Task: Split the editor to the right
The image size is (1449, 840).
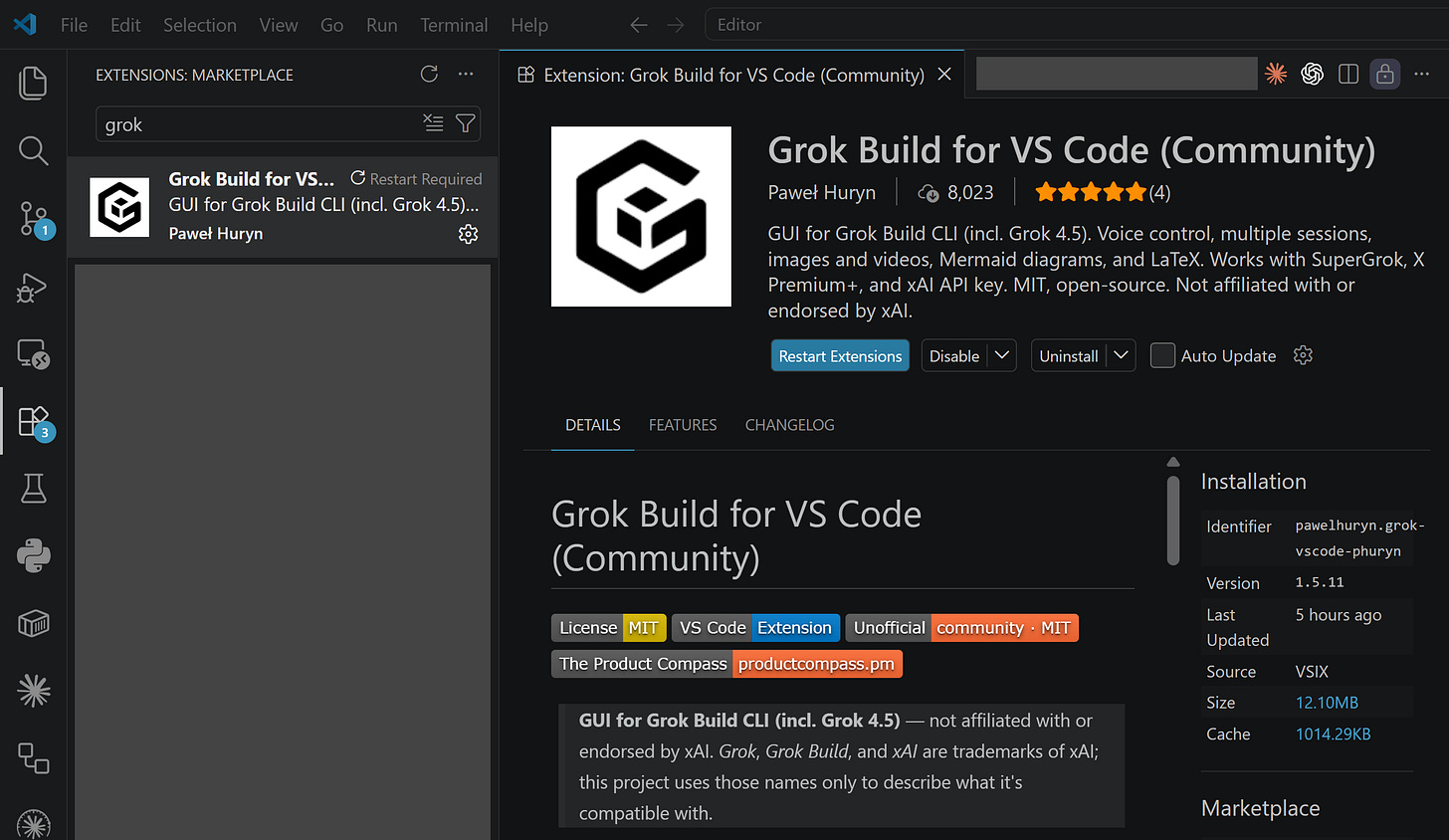Action: coord(1348,74)
